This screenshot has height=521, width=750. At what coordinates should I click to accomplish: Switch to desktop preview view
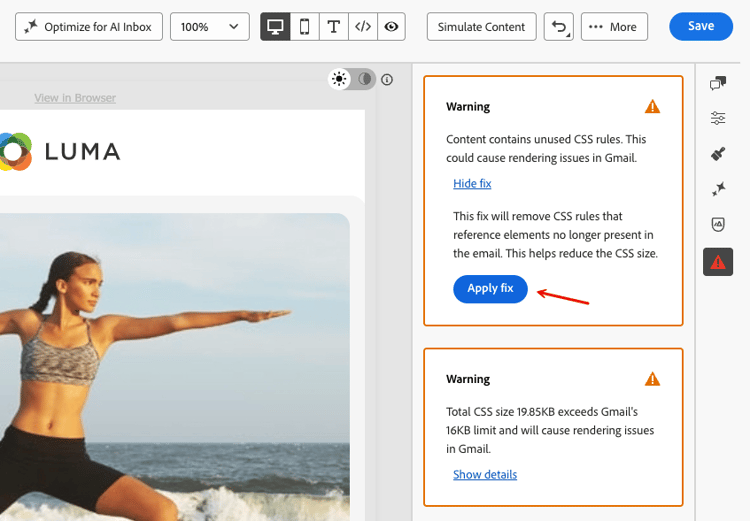pyautogui.click(x=275, y=27)
